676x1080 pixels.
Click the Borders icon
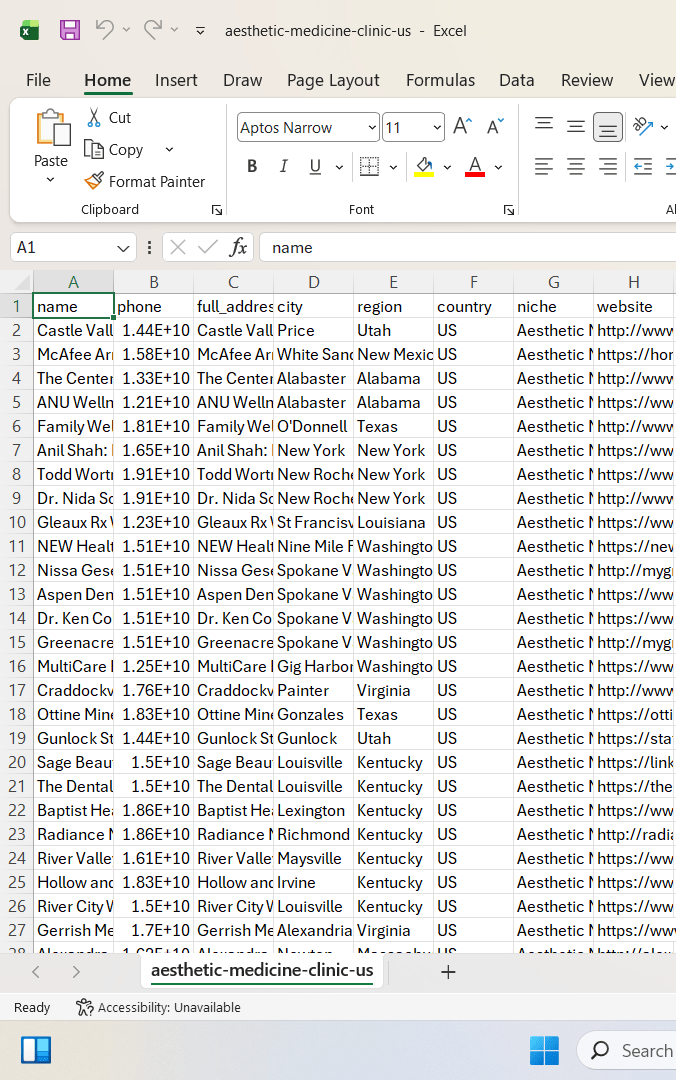click(x=369, y=166)
